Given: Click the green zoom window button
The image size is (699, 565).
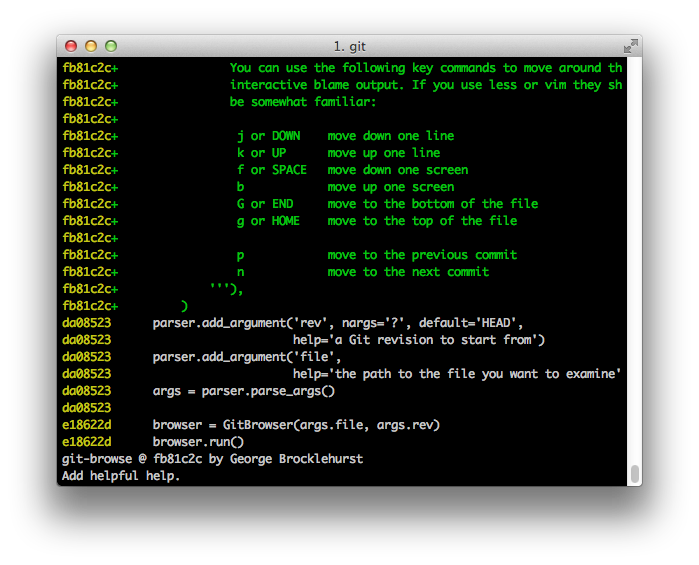Looking at the screenshot, I should pos(111,46).
